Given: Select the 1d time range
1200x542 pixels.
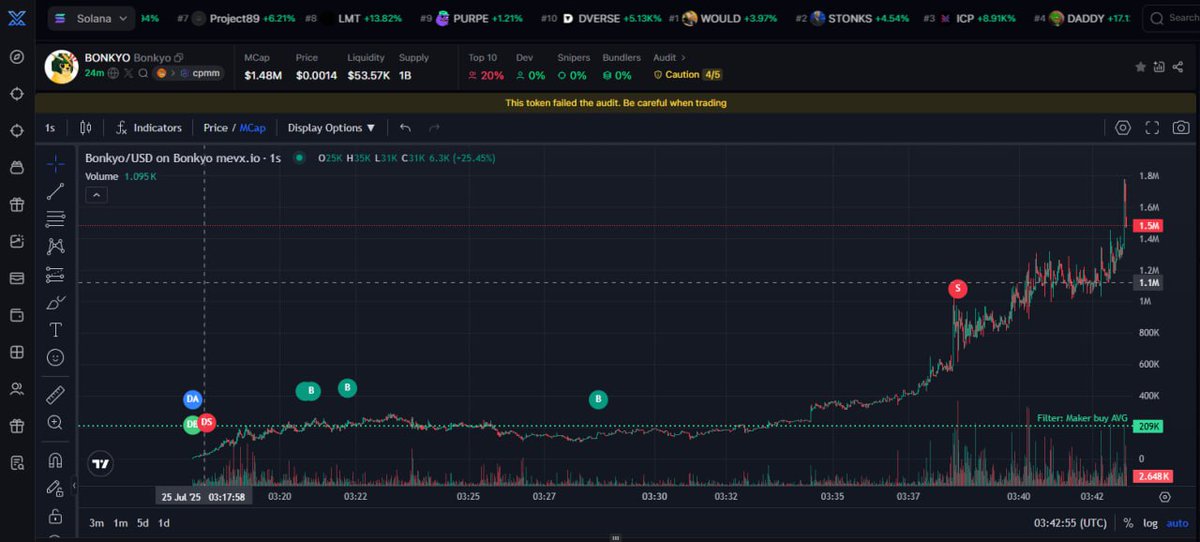Looking at the screenshot, I should click(x=164, y=523).
